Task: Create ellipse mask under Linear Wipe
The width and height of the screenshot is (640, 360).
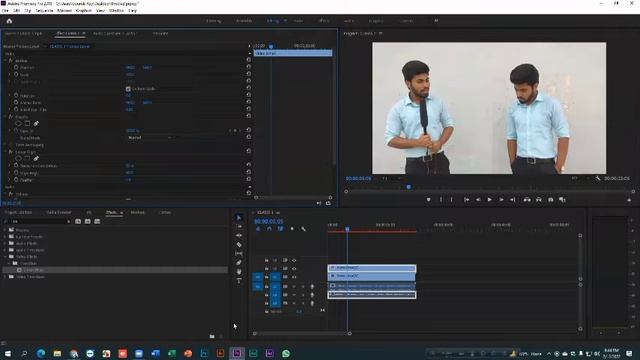Action: [x=18, y=158]
